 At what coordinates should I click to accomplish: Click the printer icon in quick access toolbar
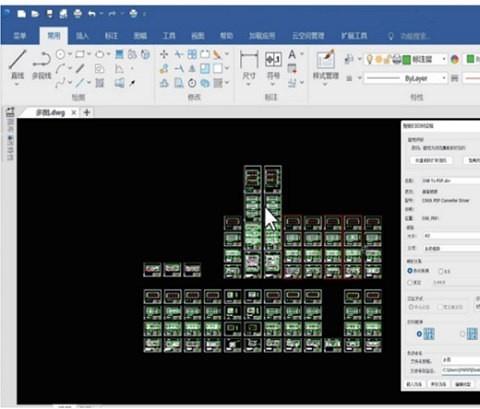click(77, 14)
